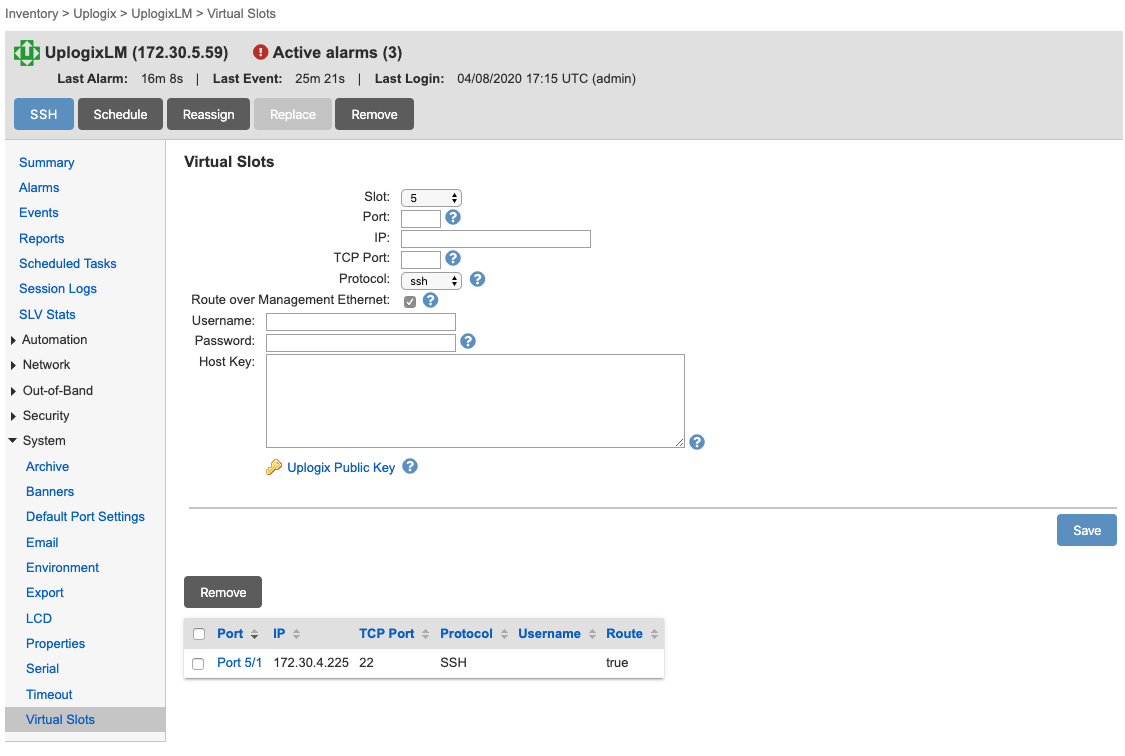The height and width of the screenshot is (756, 1125).
Task: Go to Session Logs in sidebar
Action: tap(58, 289)
